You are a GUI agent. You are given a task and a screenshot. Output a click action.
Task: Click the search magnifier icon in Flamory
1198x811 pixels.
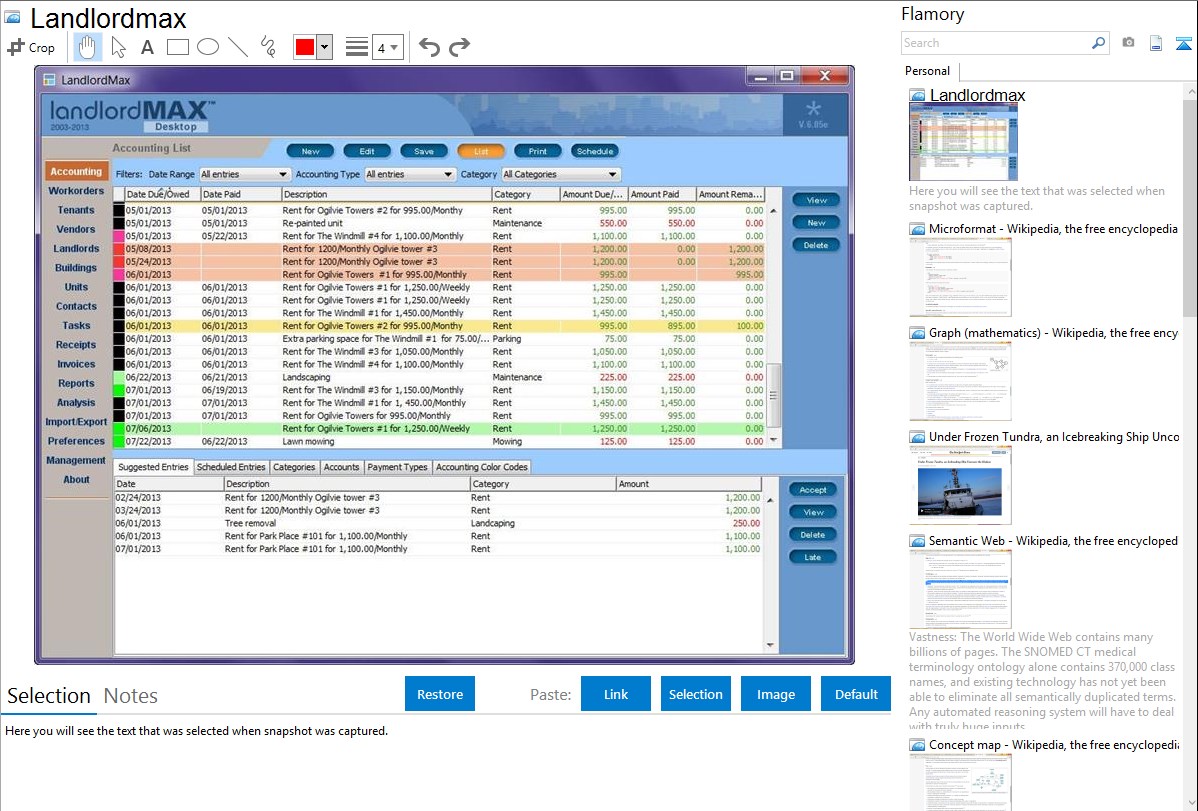1098,43
